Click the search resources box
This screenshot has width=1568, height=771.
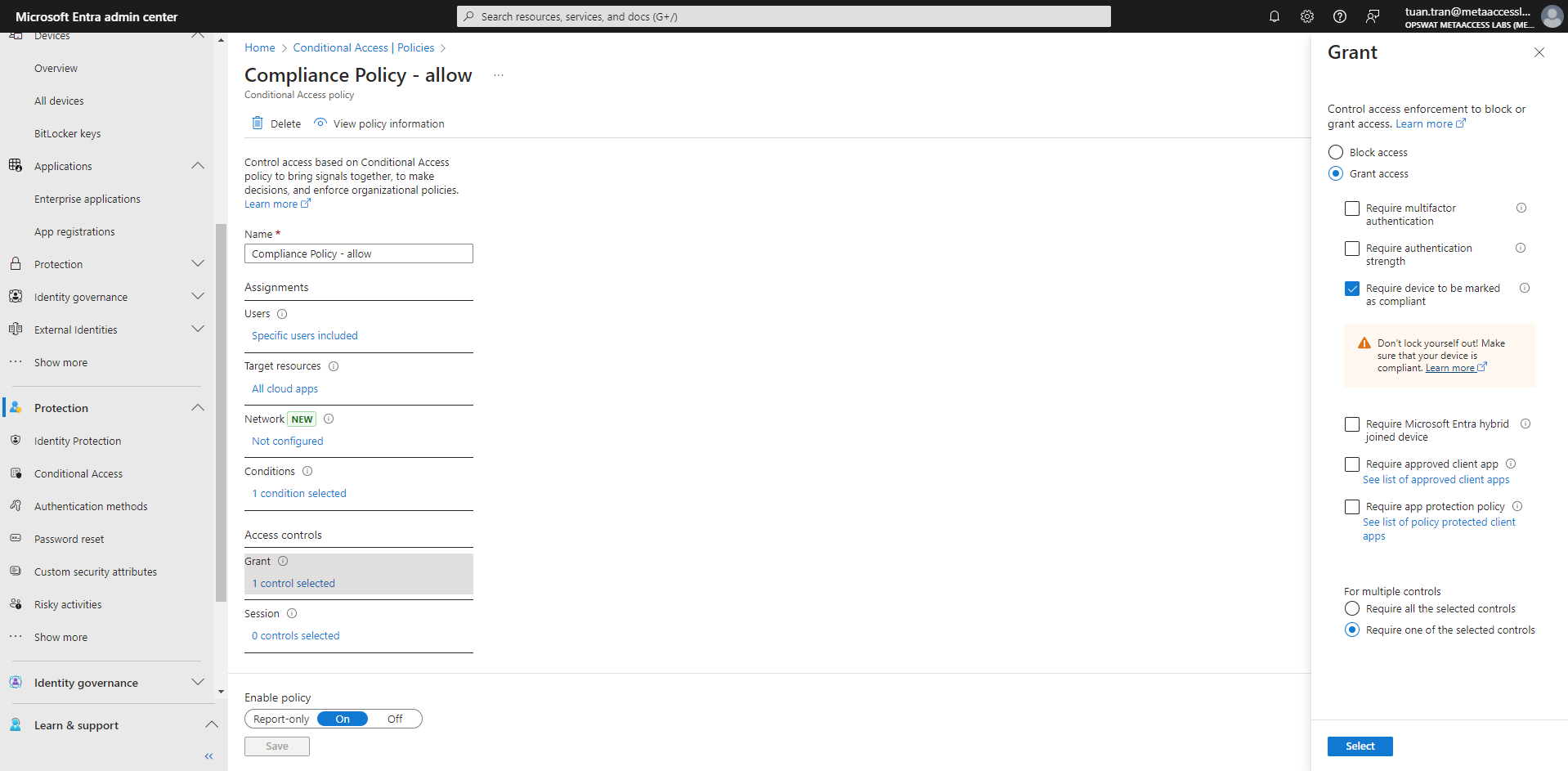pos(783,16)
